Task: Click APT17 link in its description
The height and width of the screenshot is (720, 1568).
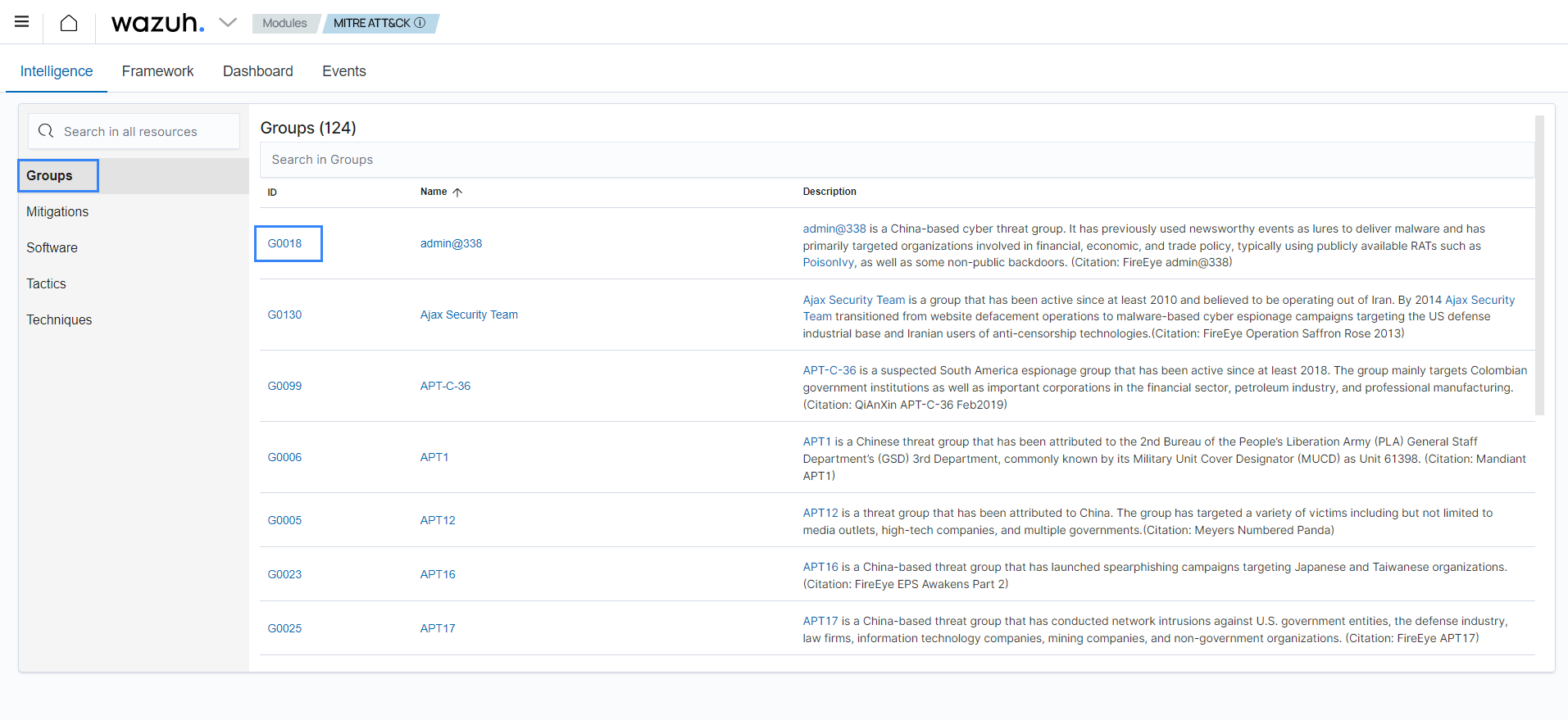Action: (820, 621)
